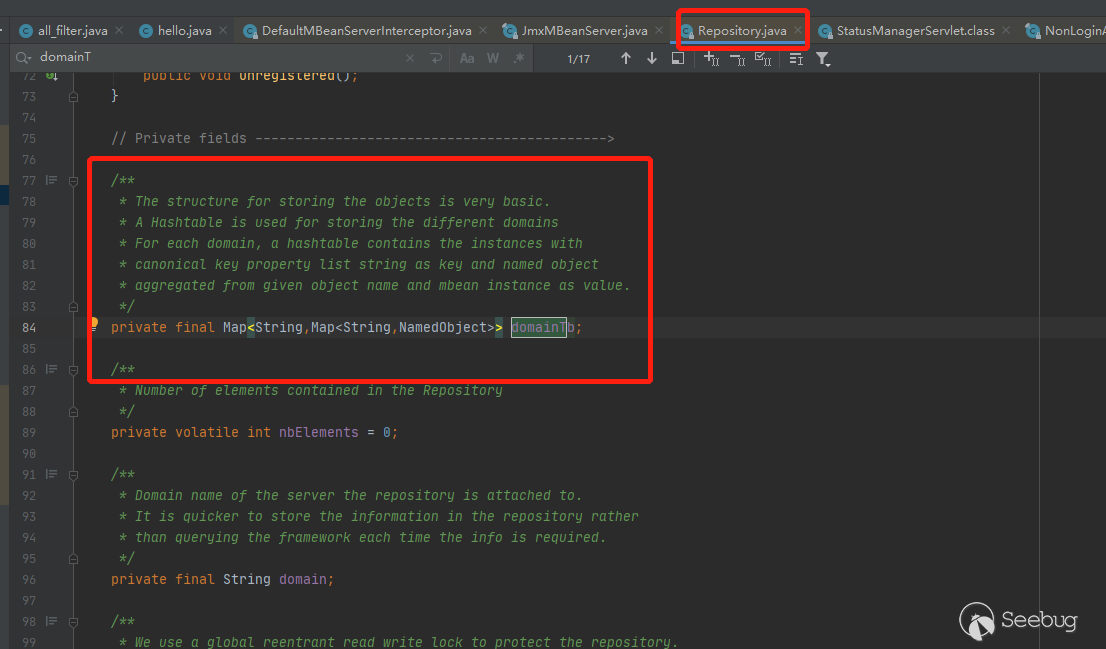Click the fold end marker at line 83

73,307
